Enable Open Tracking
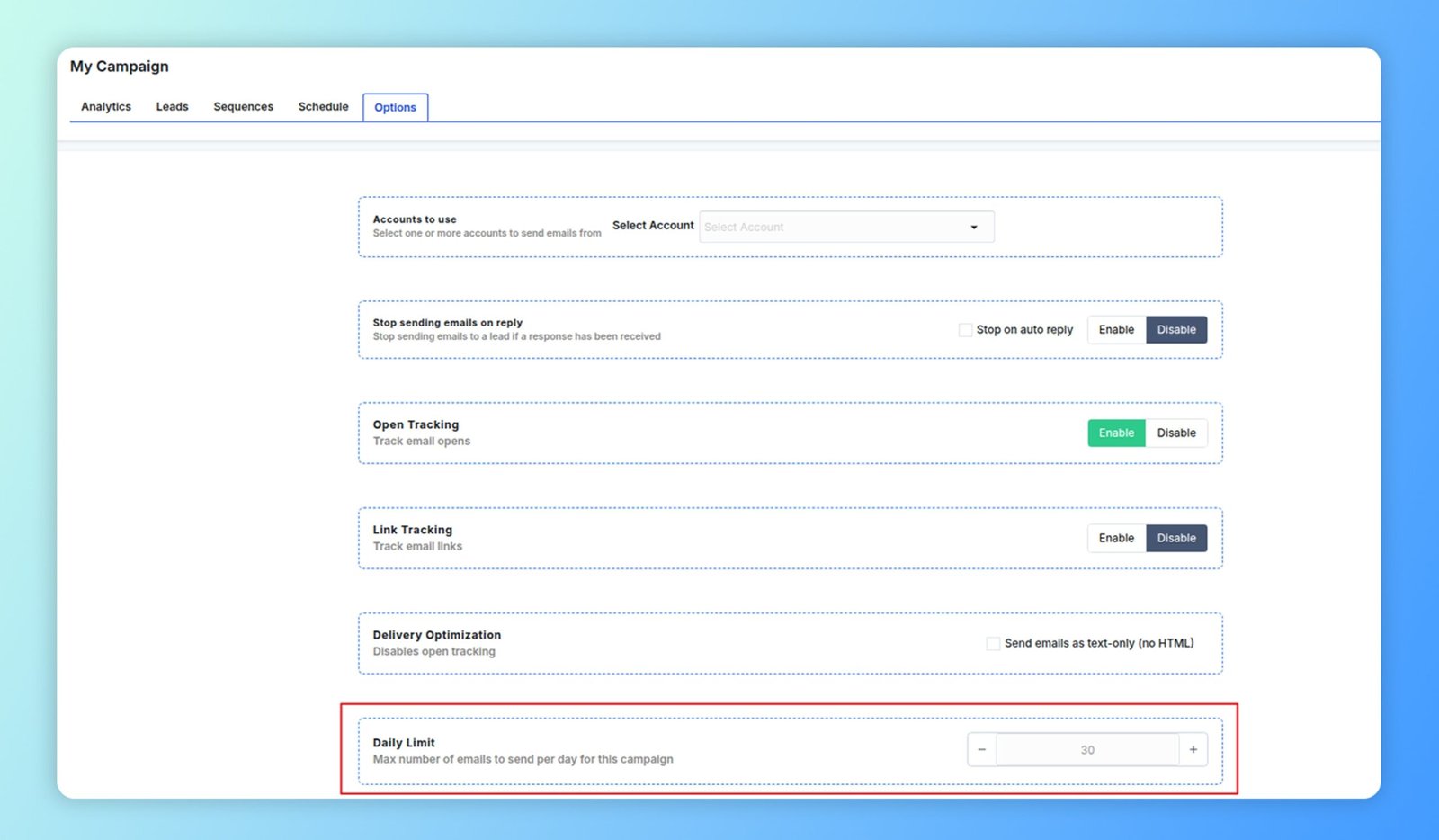 coord(1116,433)
